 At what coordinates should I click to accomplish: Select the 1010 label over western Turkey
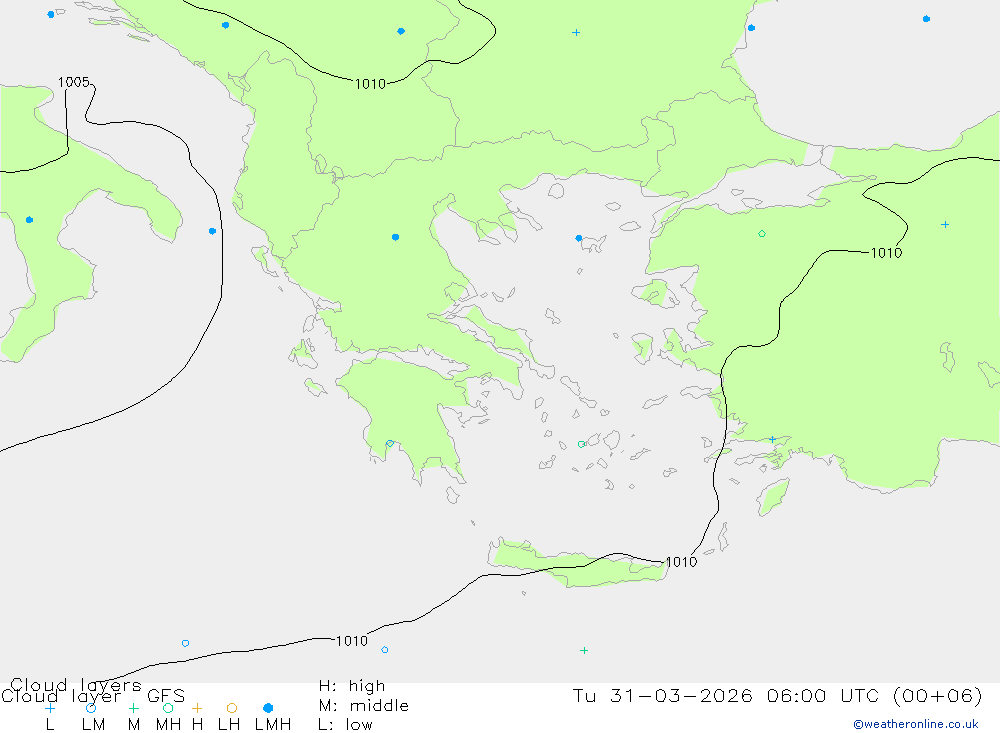(886, 253)
